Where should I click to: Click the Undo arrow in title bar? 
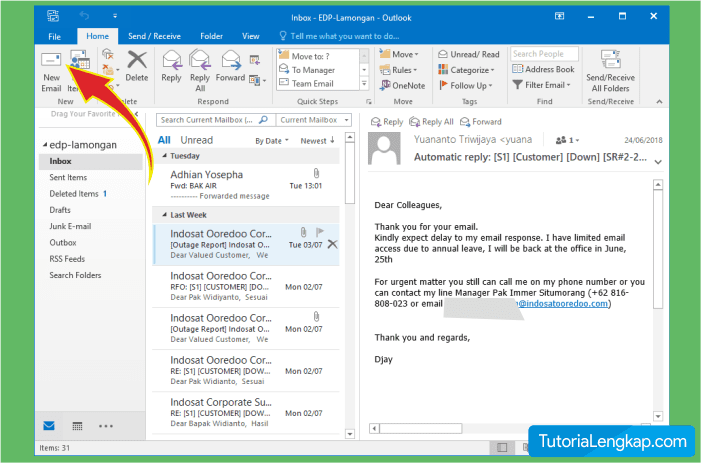coord(84,16)
